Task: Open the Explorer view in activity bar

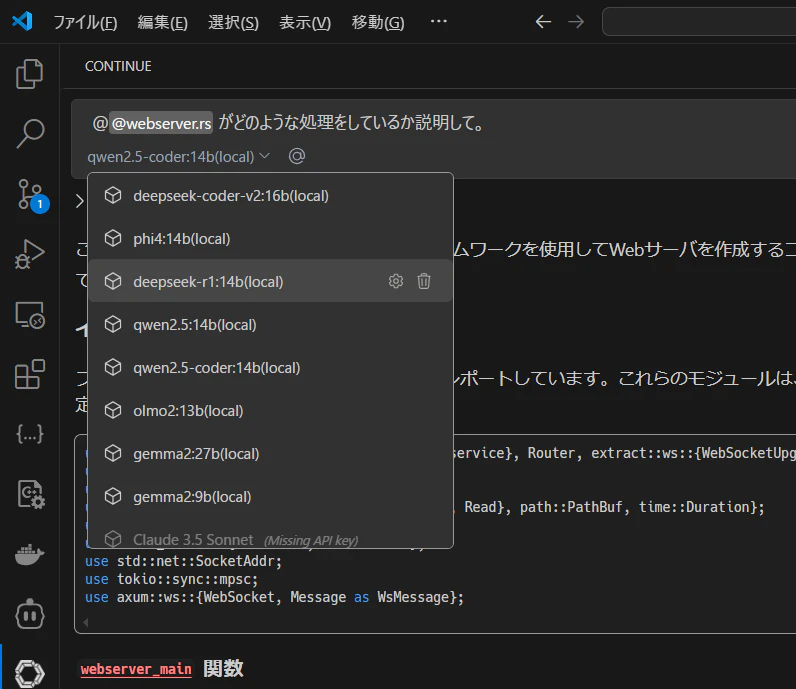Action: coord(29,74)
